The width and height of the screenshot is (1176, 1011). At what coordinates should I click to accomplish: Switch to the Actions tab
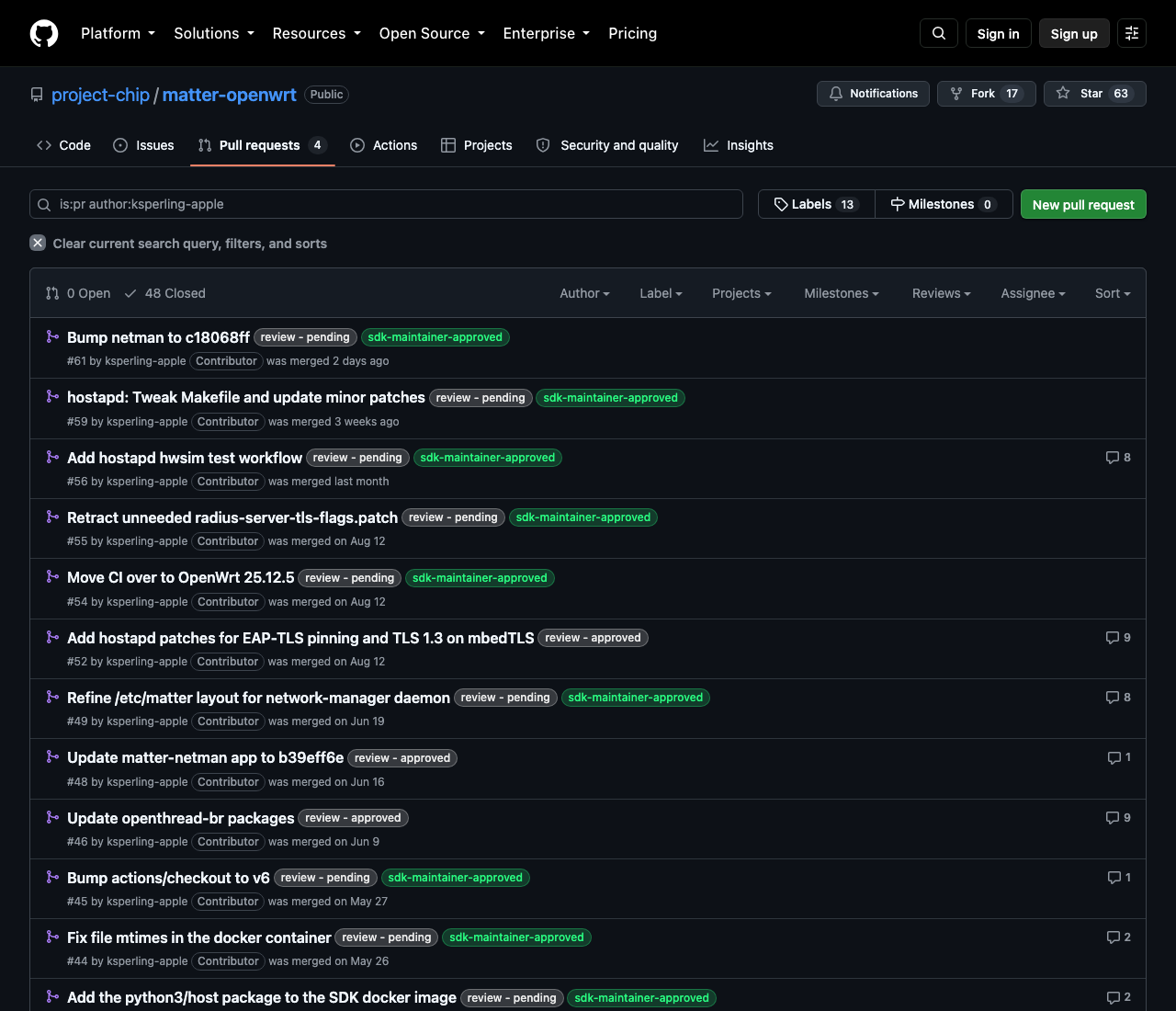point(384,145)
